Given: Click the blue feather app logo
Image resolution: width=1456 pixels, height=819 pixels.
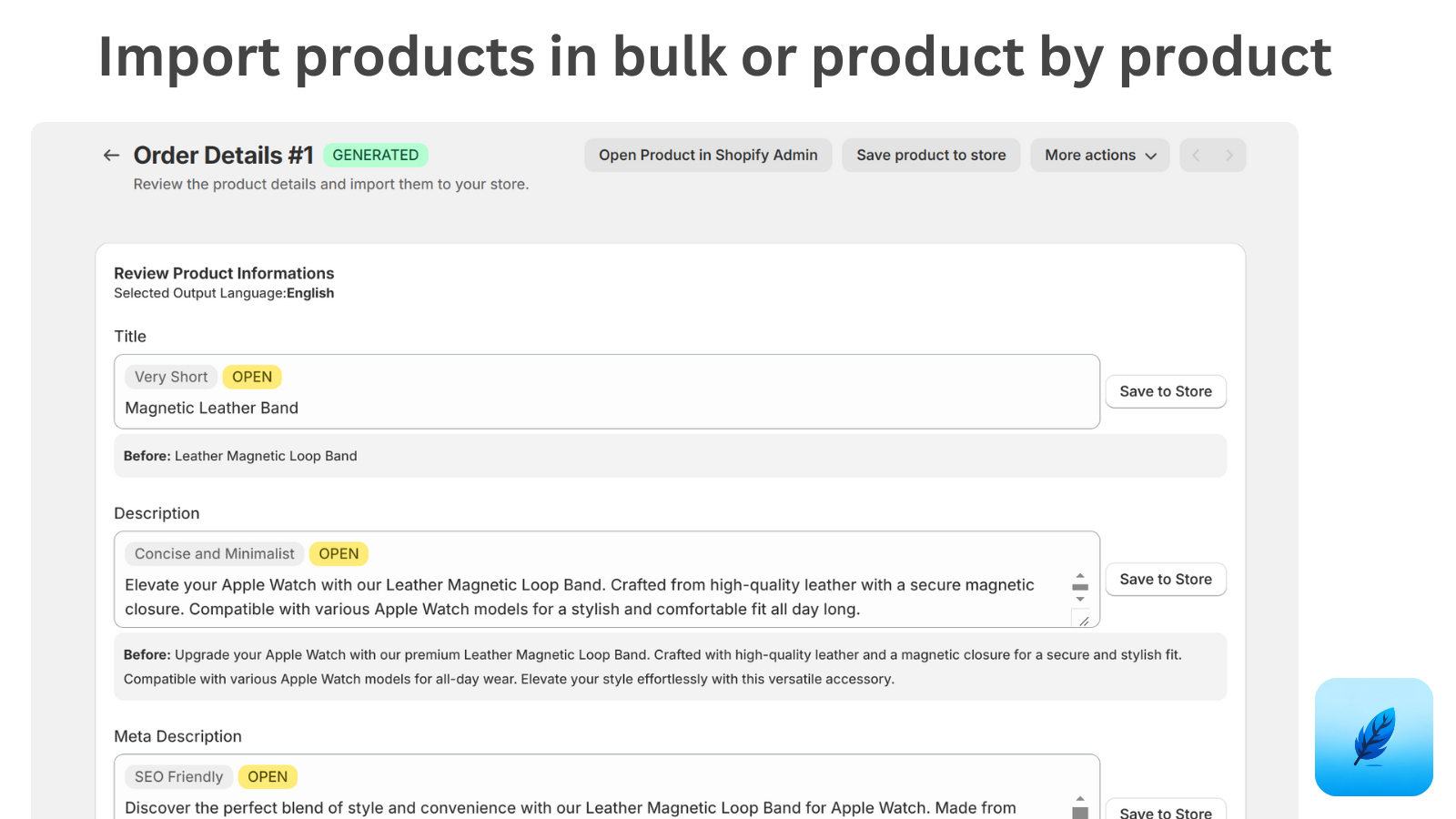Looking at the screenshot, I should point(1373,737).
